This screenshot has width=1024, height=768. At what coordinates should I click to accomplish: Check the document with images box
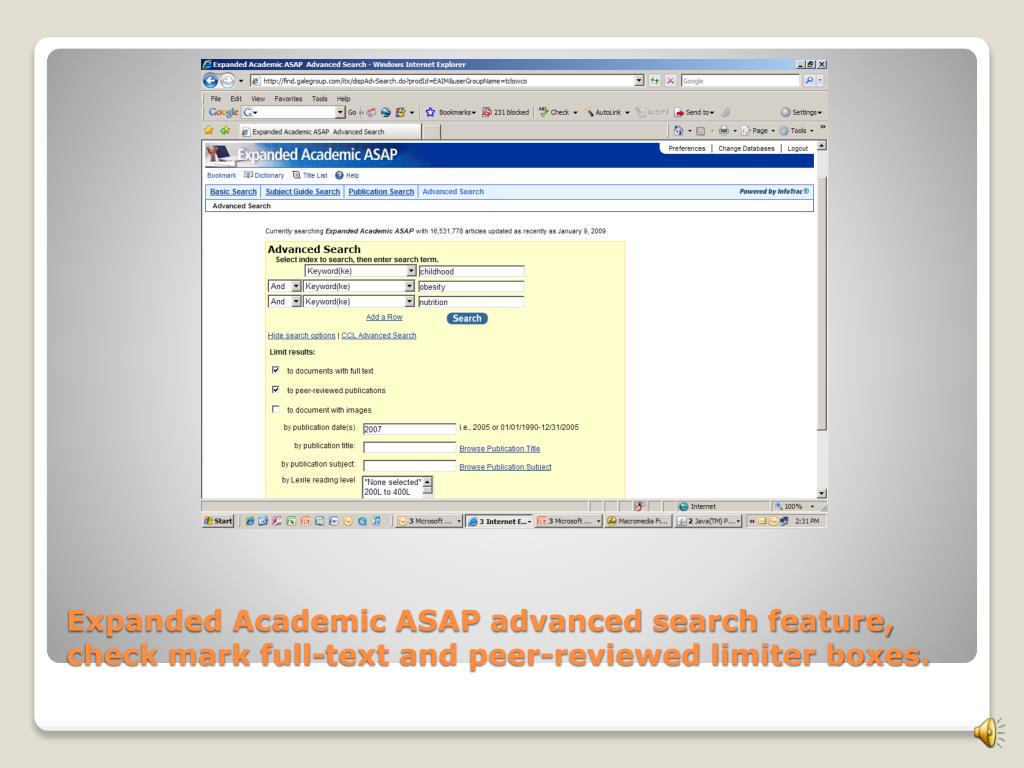pyautogui.click(x=276, y=409)
